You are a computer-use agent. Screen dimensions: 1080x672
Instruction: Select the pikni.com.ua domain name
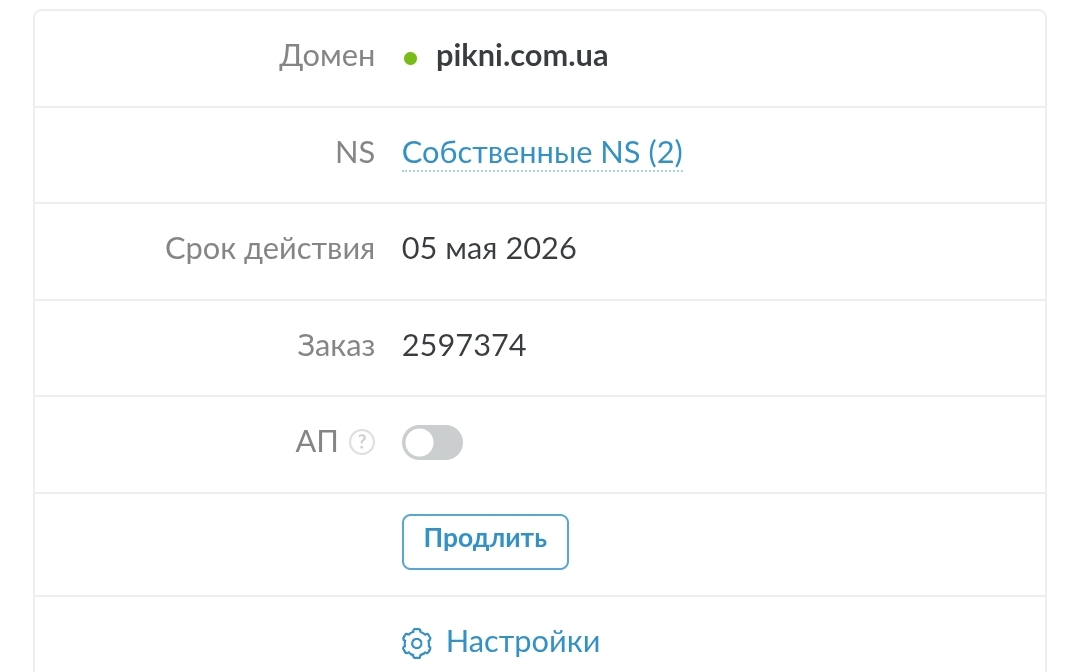point(522,57)
